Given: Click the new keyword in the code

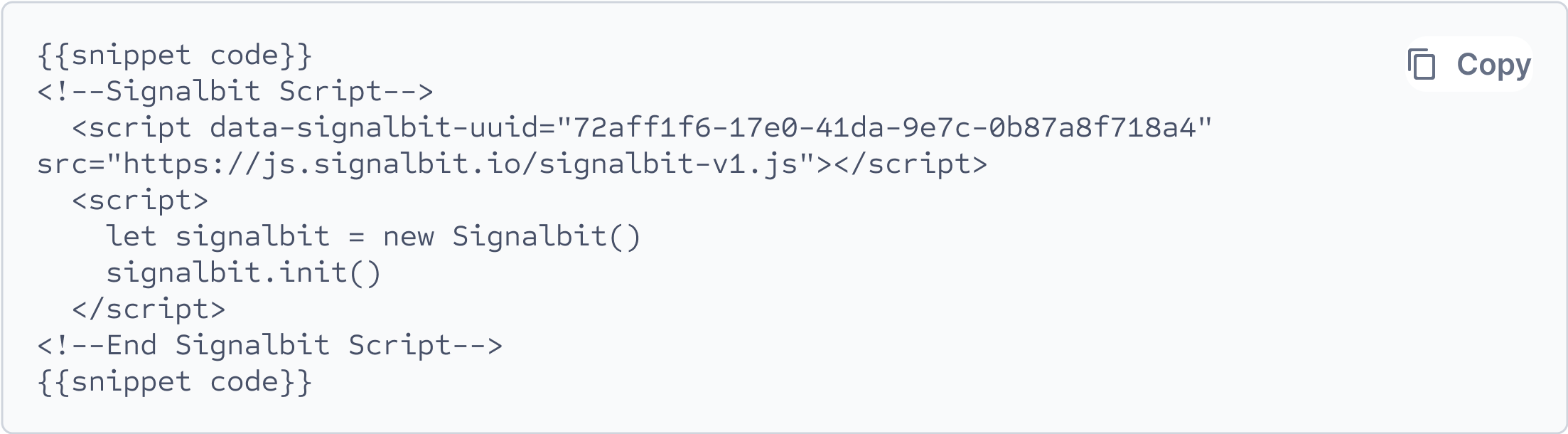Looking at the screenshot, I should [x=409, y=236].
